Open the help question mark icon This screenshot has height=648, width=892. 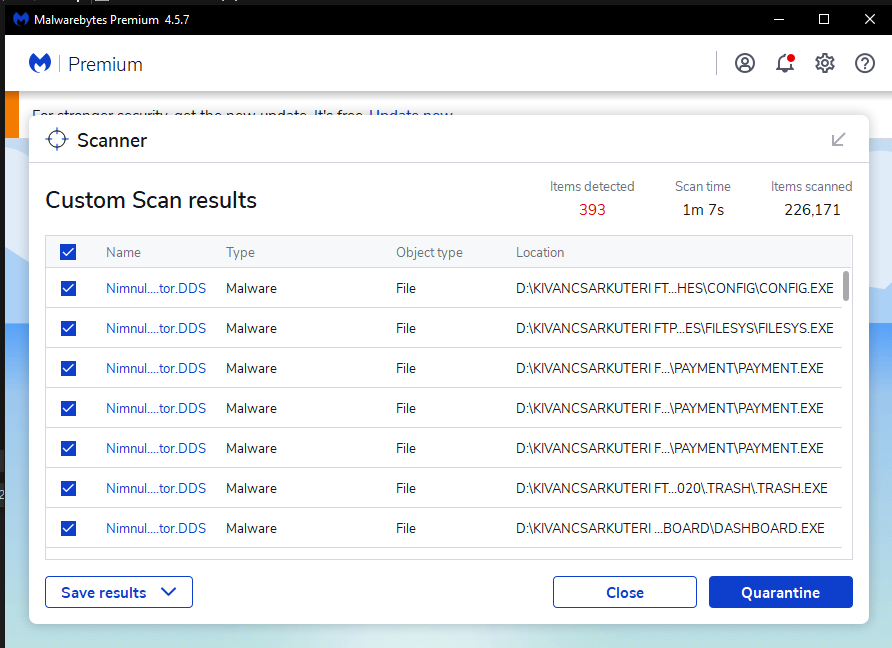click(x=865, y=63)
